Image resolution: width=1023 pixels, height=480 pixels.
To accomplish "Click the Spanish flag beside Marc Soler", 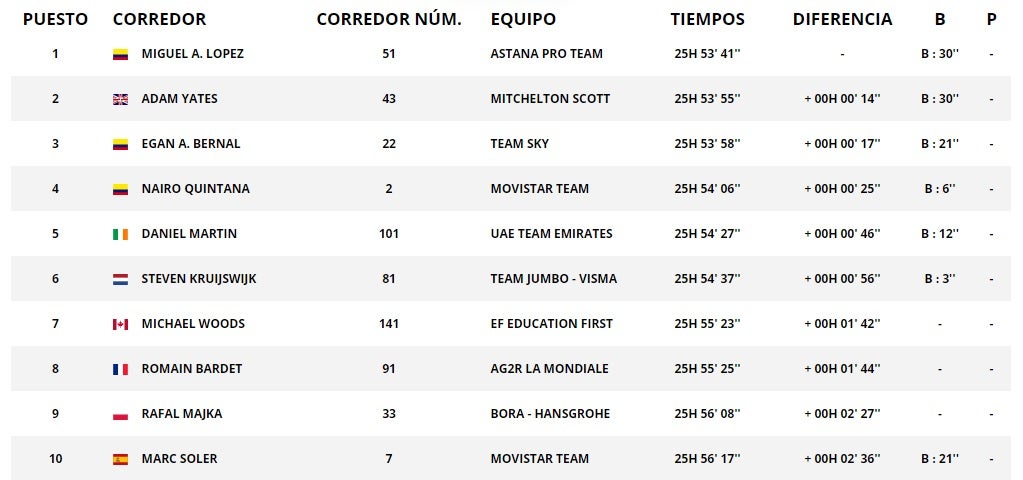I will 120,459.
